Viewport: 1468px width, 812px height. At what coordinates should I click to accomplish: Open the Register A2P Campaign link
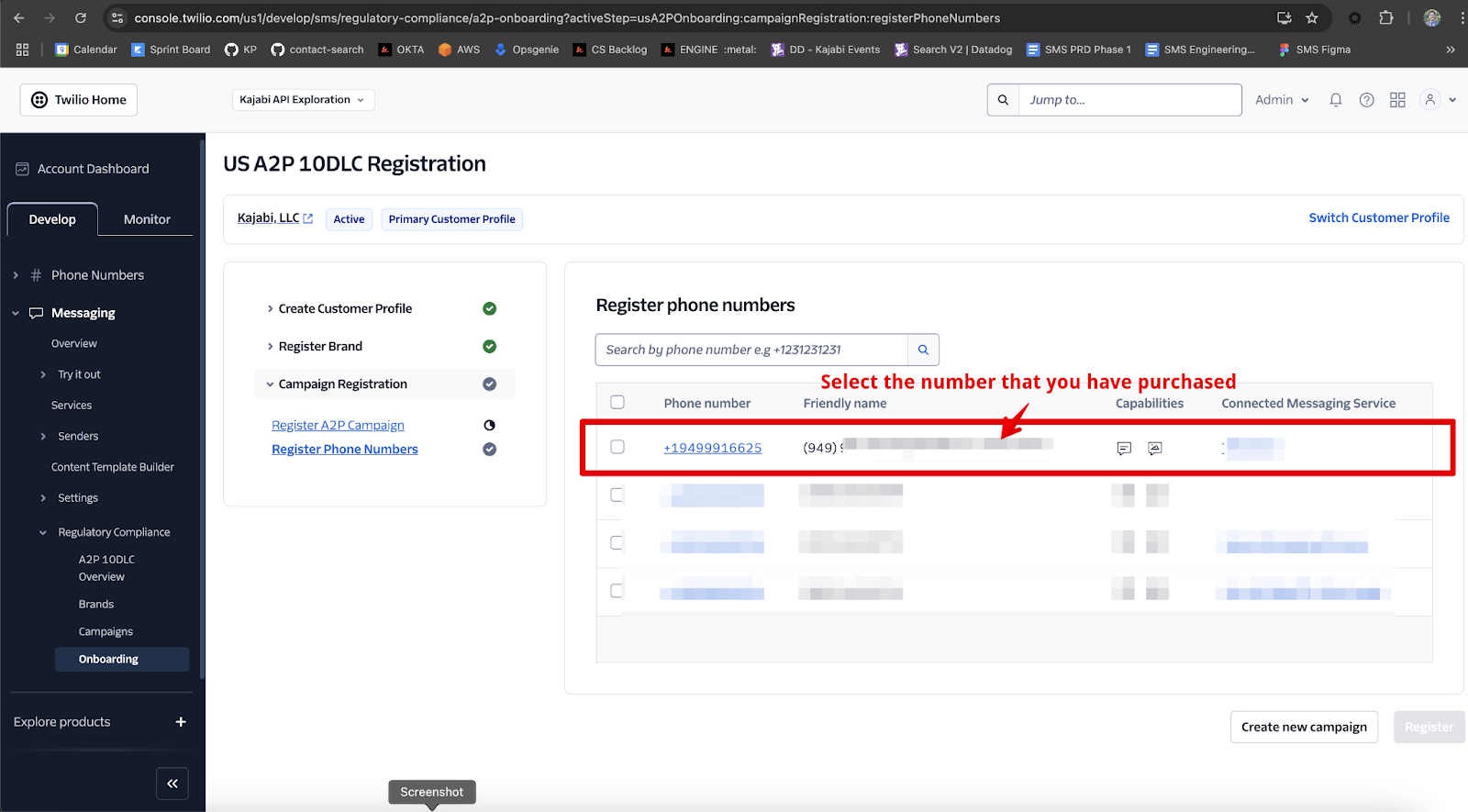pos(338,425)
